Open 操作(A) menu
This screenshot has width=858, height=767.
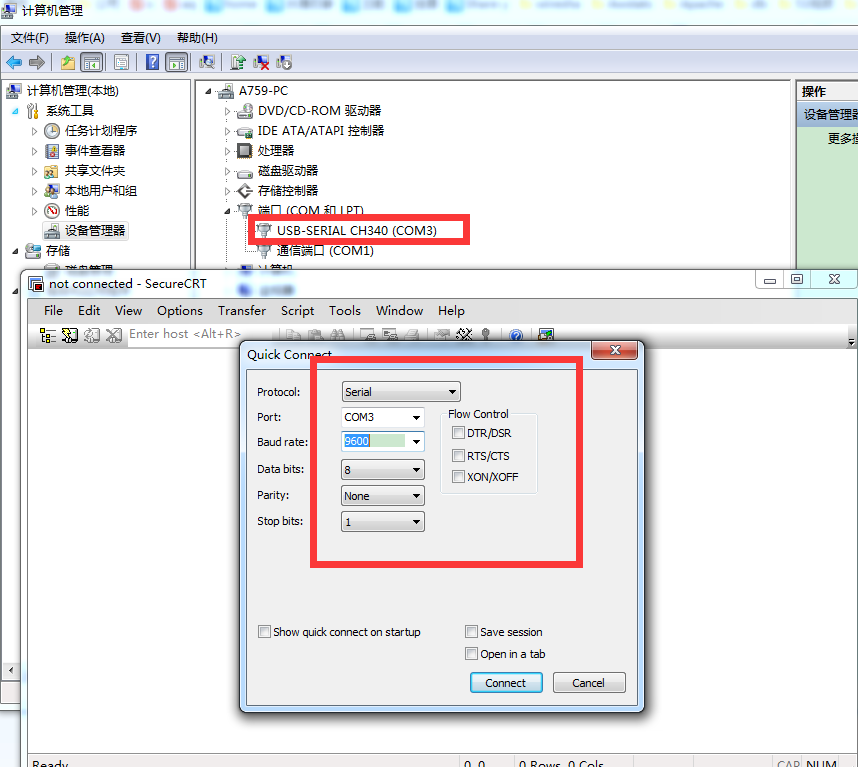84,38
